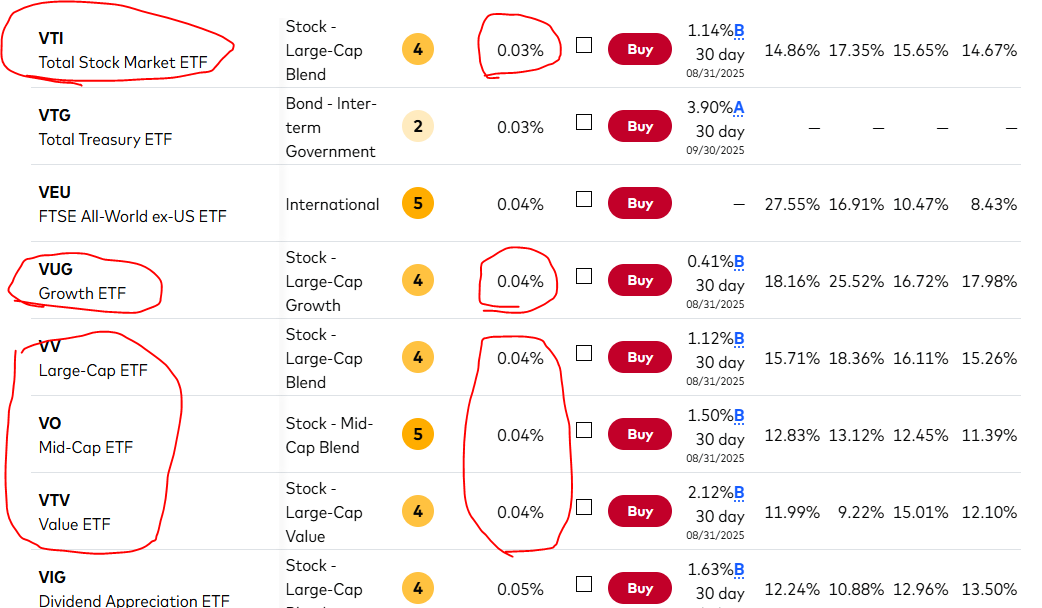
Task: Click Buy for Large-Cap ETF VV
Action: point(640,358)
